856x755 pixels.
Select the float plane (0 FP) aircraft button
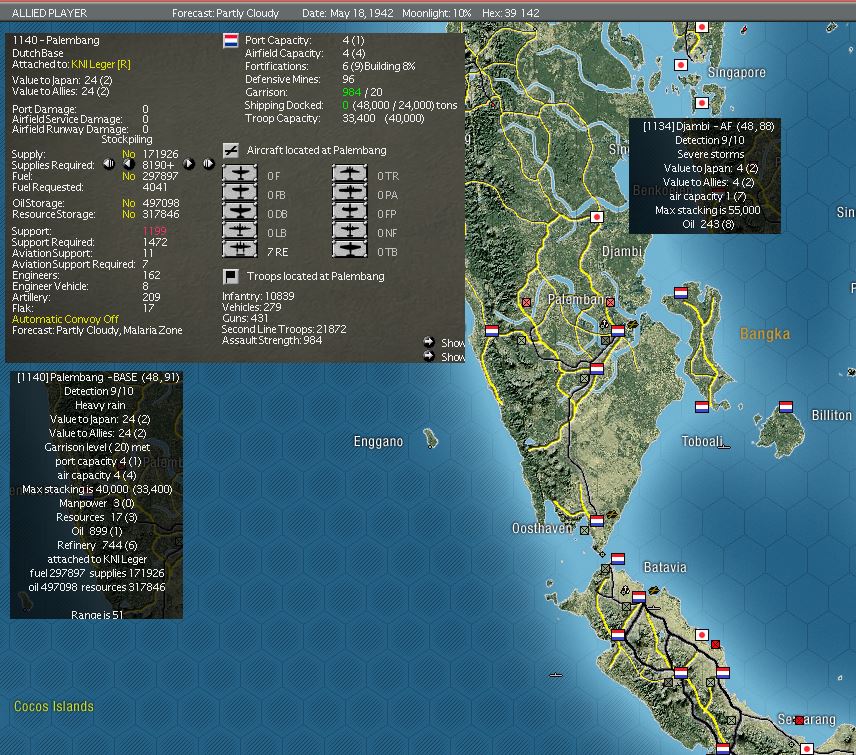point(350,213)
